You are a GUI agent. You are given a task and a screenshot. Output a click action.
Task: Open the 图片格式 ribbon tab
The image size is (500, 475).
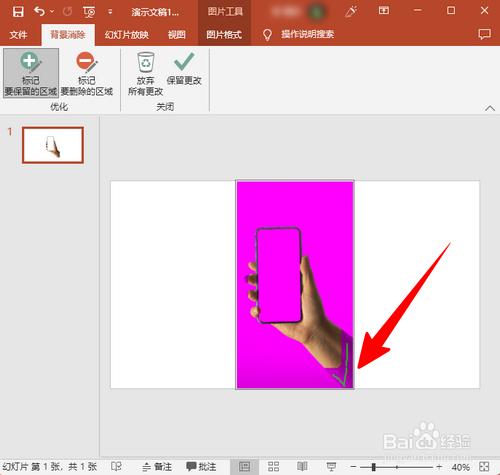point(224,34)
